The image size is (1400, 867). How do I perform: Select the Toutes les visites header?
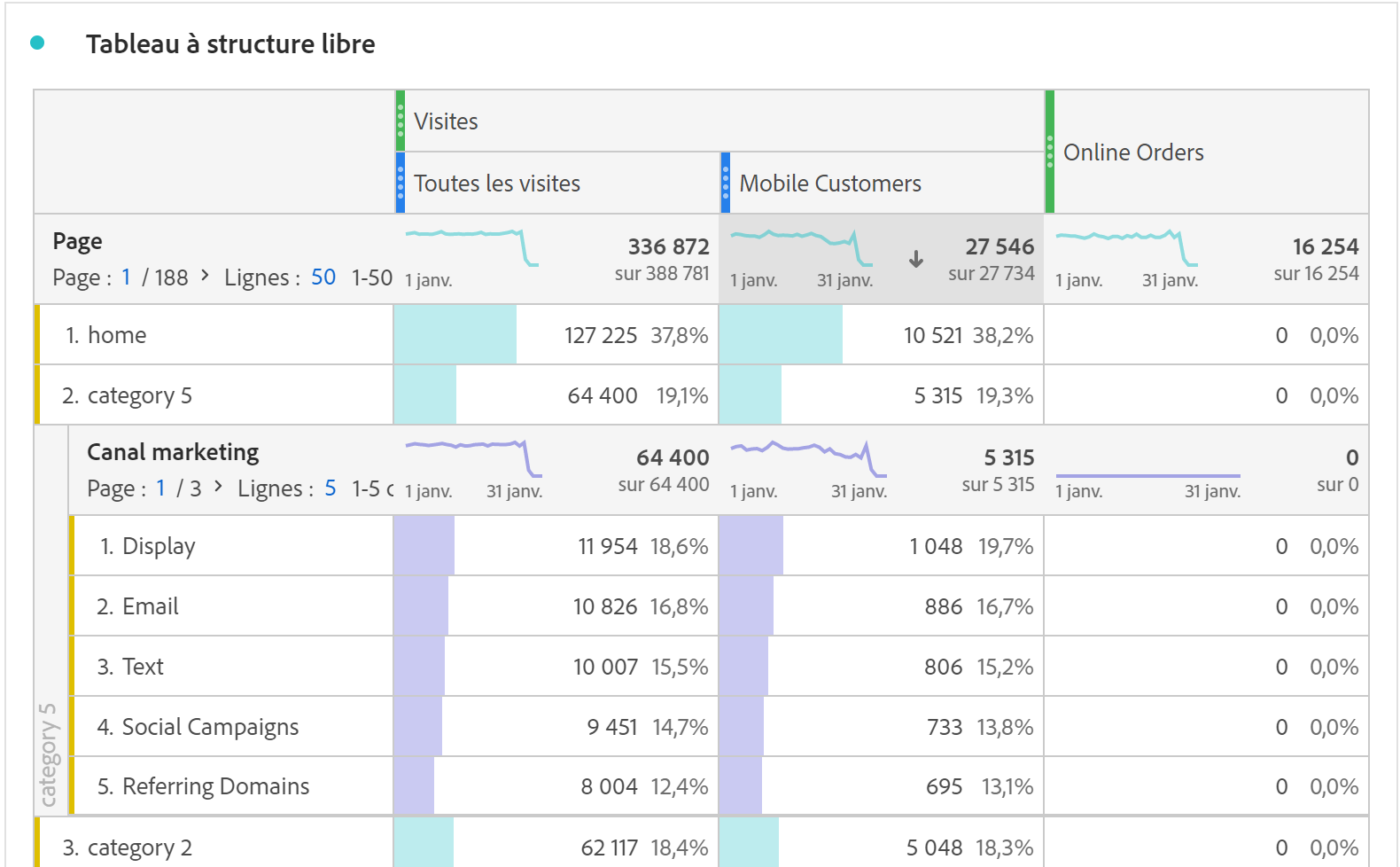tap(557, 183)
